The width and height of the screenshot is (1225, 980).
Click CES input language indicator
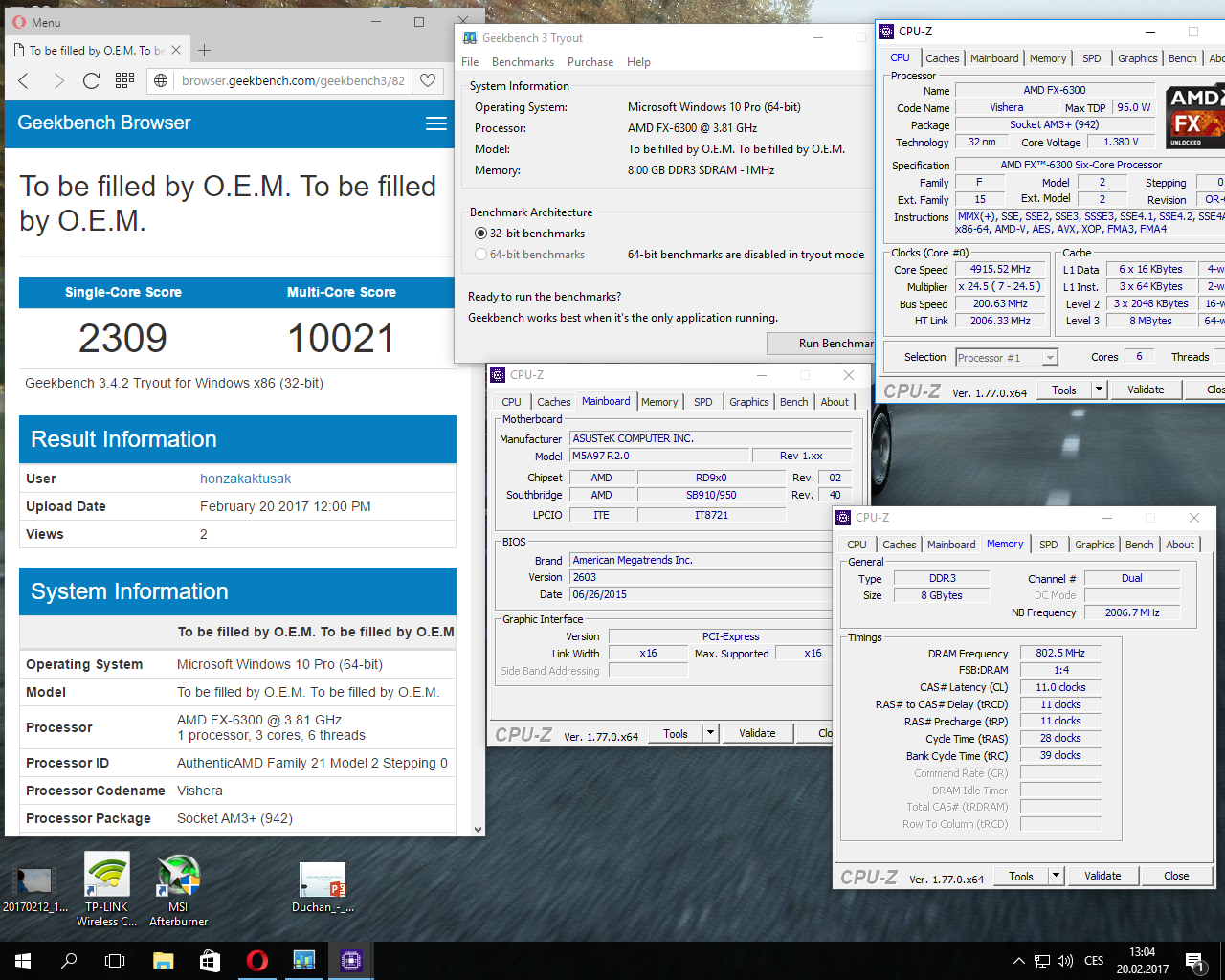(x=1094, y=961)
